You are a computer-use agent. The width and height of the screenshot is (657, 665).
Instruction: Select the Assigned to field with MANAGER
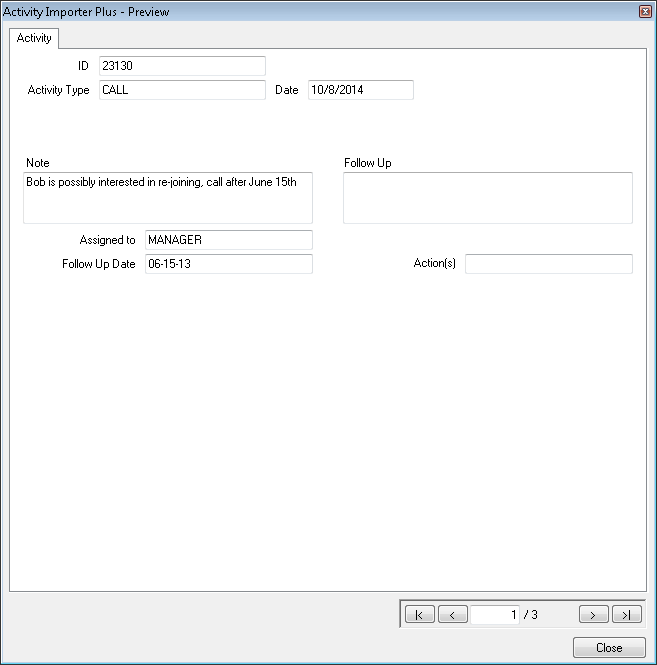(x=228, y=240)
